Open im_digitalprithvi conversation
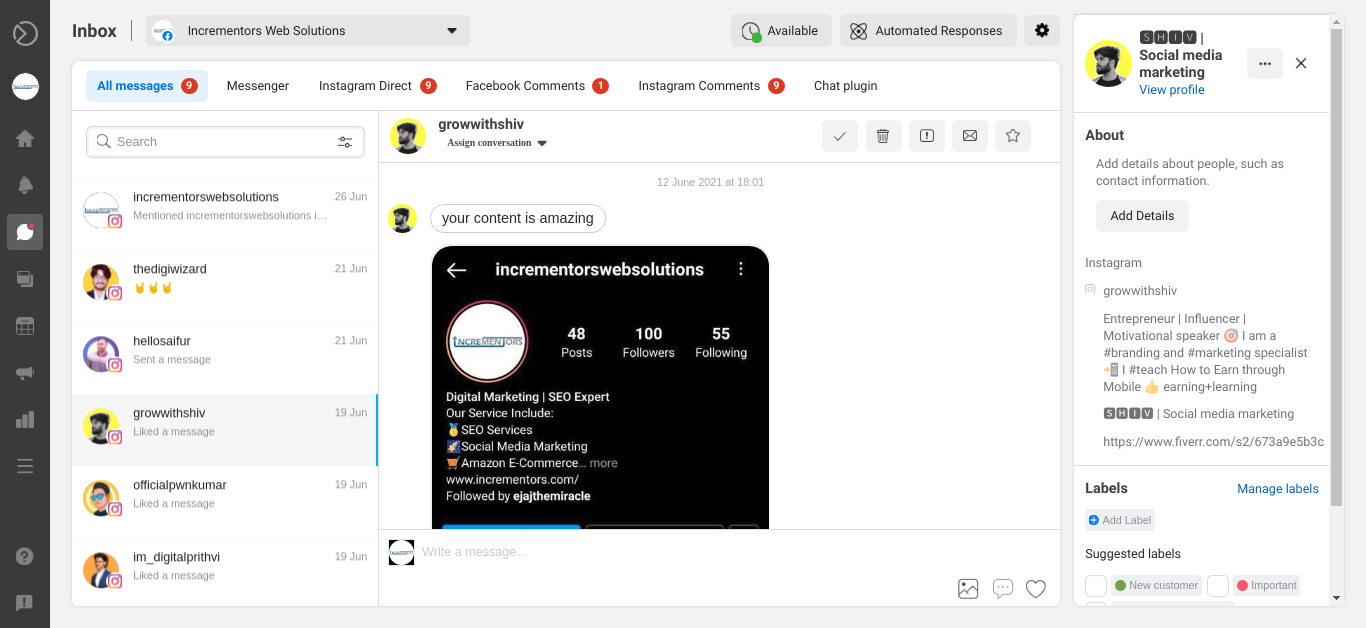The height and width of the screenshot is (628, 1366). 225,572
